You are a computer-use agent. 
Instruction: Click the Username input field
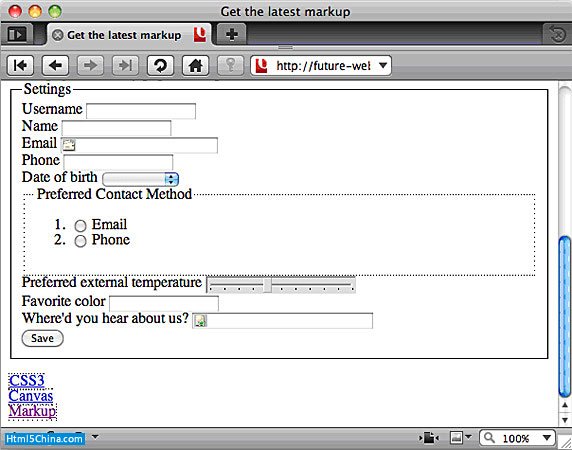point(141,111)
